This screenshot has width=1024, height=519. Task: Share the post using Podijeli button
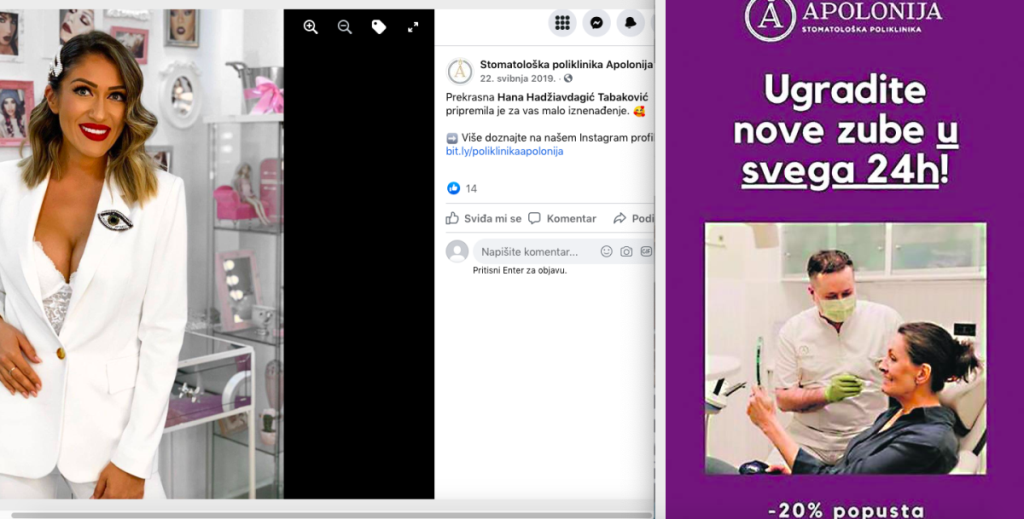(633, 219)
